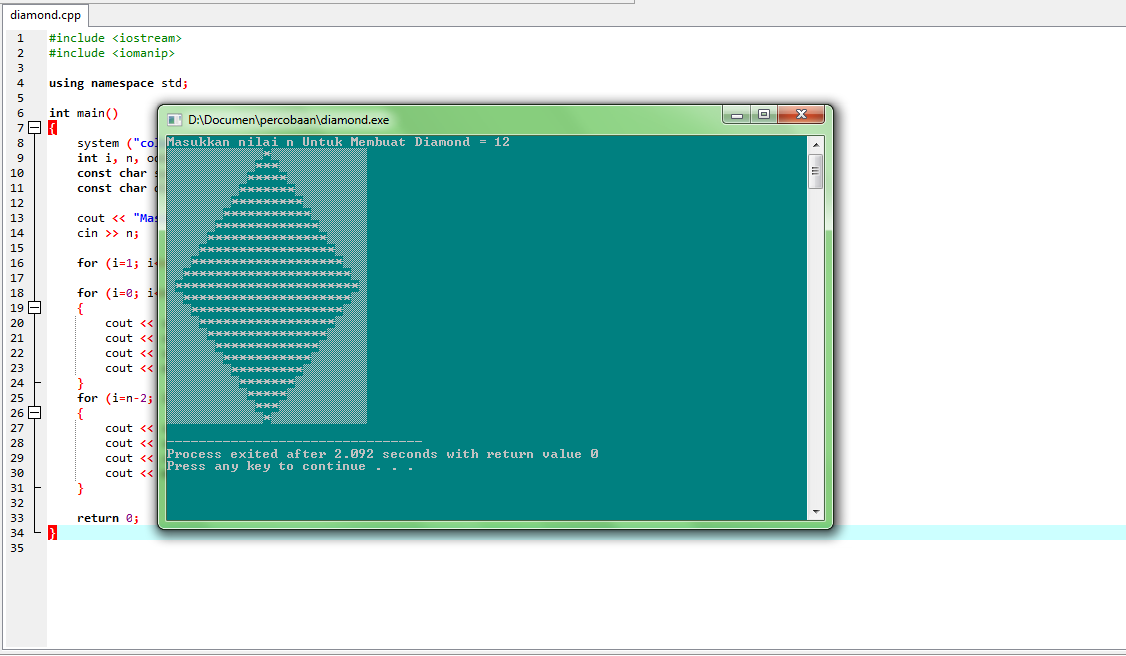Click the console scrollbar thumb
Viewport: 1126px width, 656px height.
click(815, 170)
